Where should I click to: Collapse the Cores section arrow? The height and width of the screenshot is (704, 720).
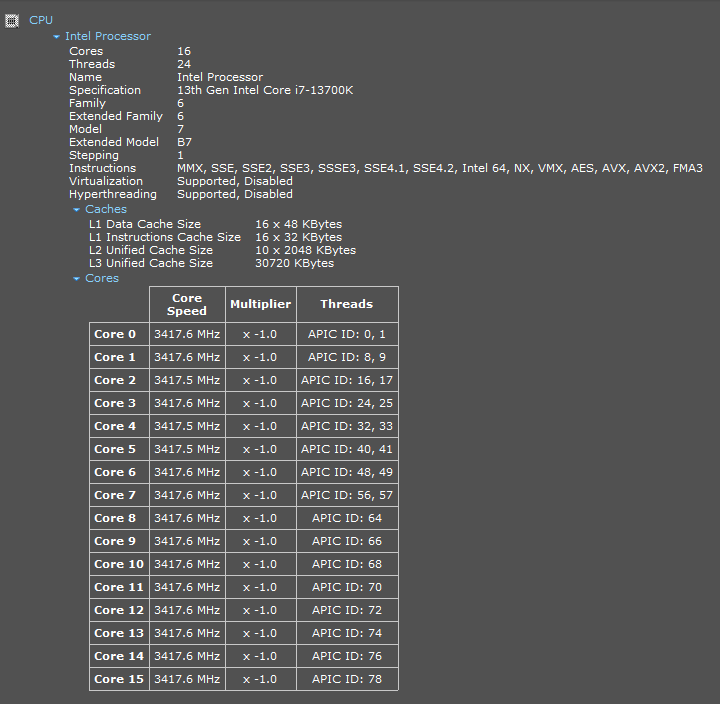(x=77, y=279)
